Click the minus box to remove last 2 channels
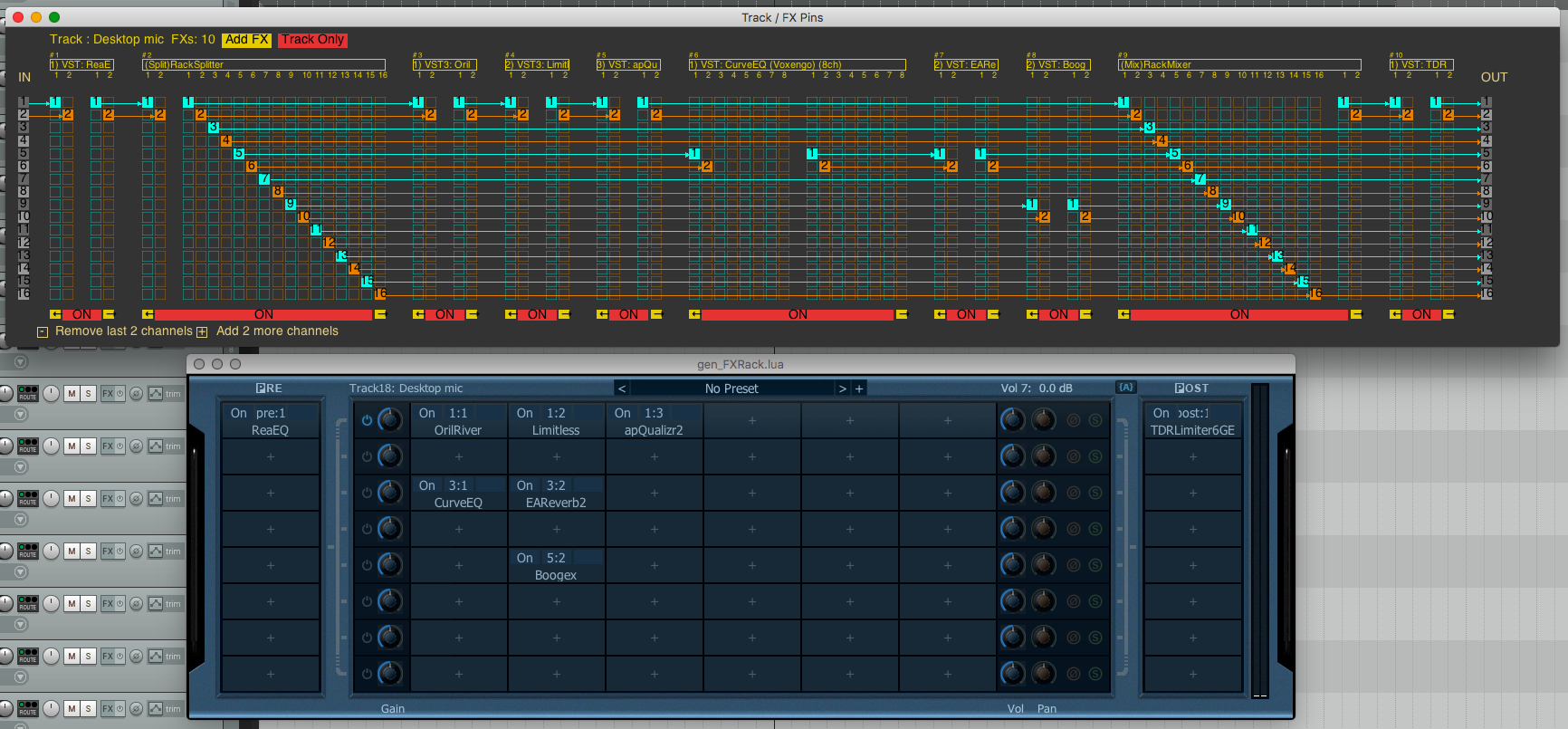The image size is (1568, 729). pyautogui.click(x=43, y=332)
